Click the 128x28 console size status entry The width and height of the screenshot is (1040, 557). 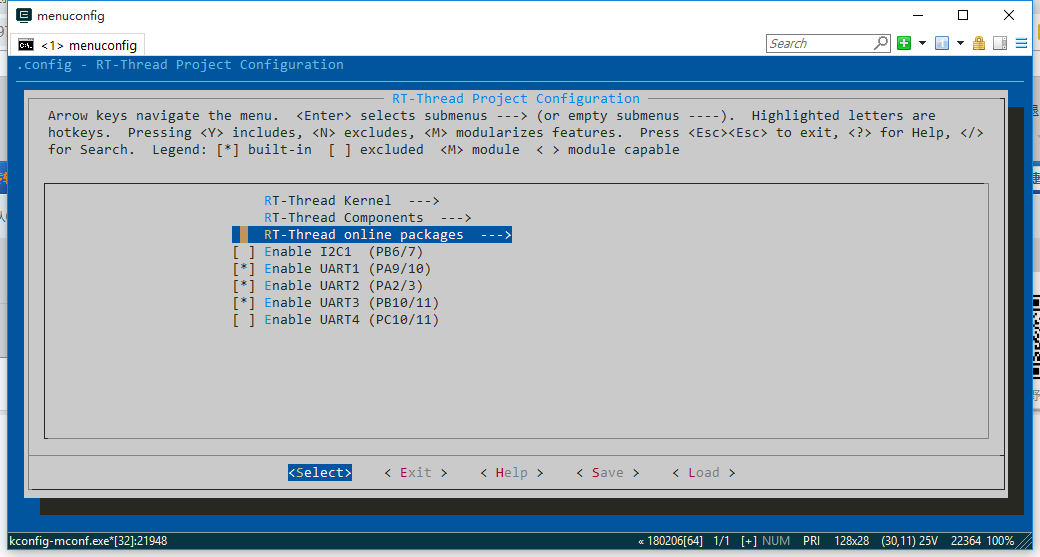point(850,540)
